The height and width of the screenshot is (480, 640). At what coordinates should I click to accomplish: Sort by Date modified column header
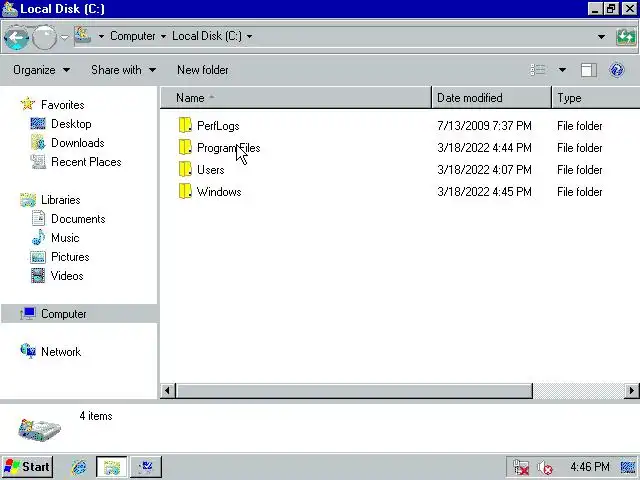pyautogui.click(x=492, y=98)
